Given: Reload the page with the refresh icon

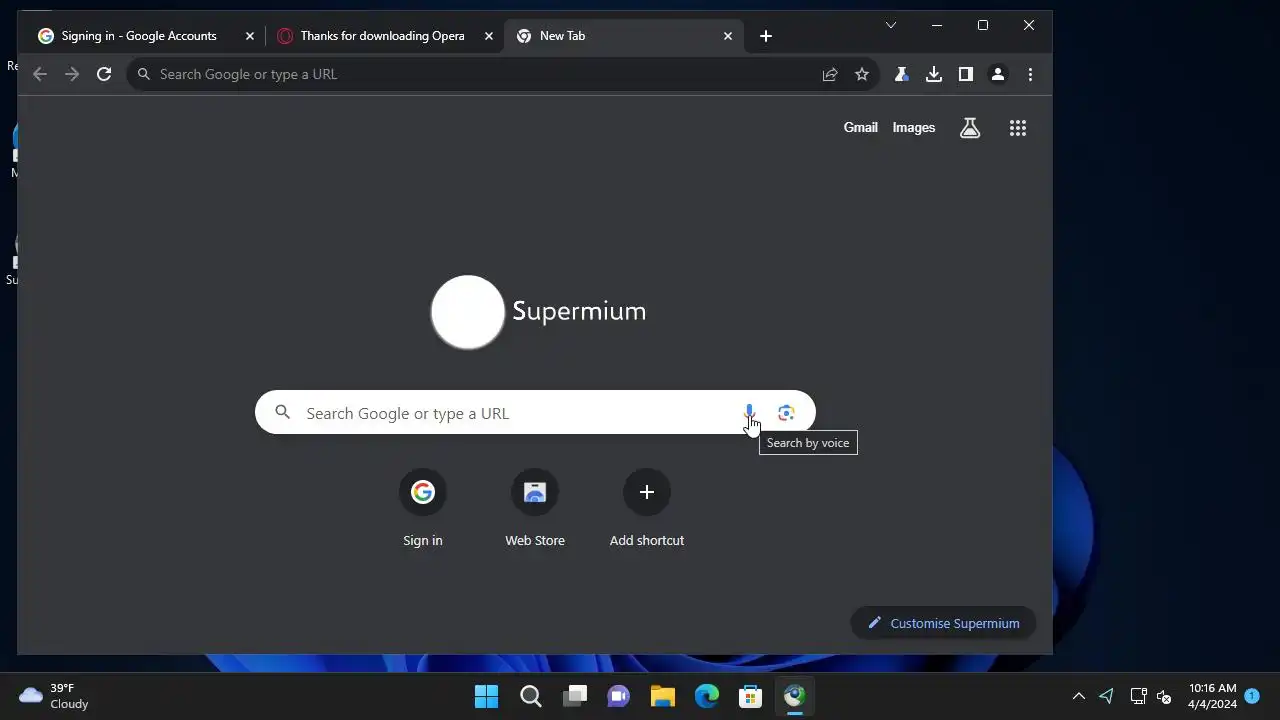Looking at the screenshot, I should pos(104,74).
